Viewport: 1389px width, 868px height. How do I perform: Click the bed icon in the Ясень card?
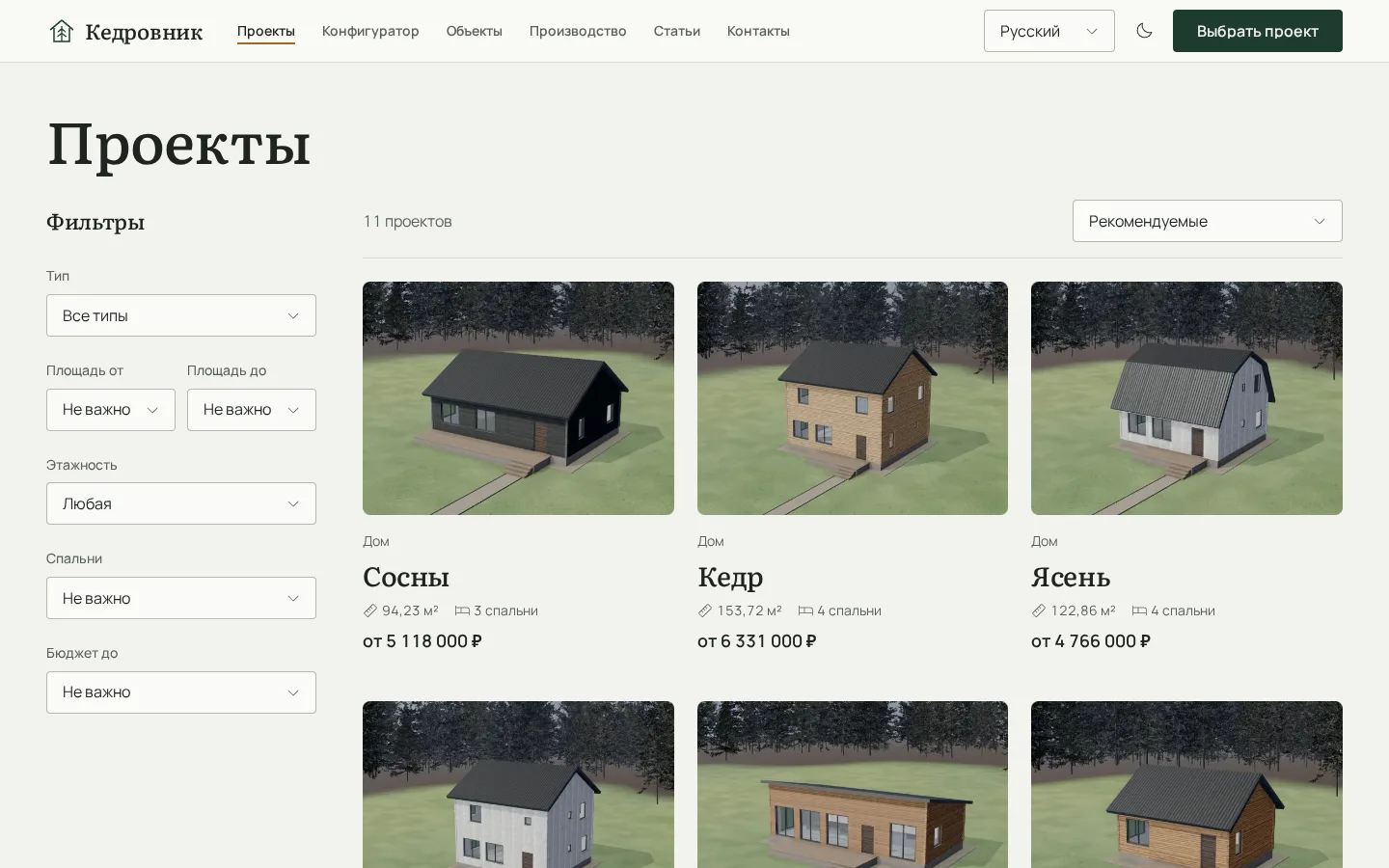point(1139,610)
